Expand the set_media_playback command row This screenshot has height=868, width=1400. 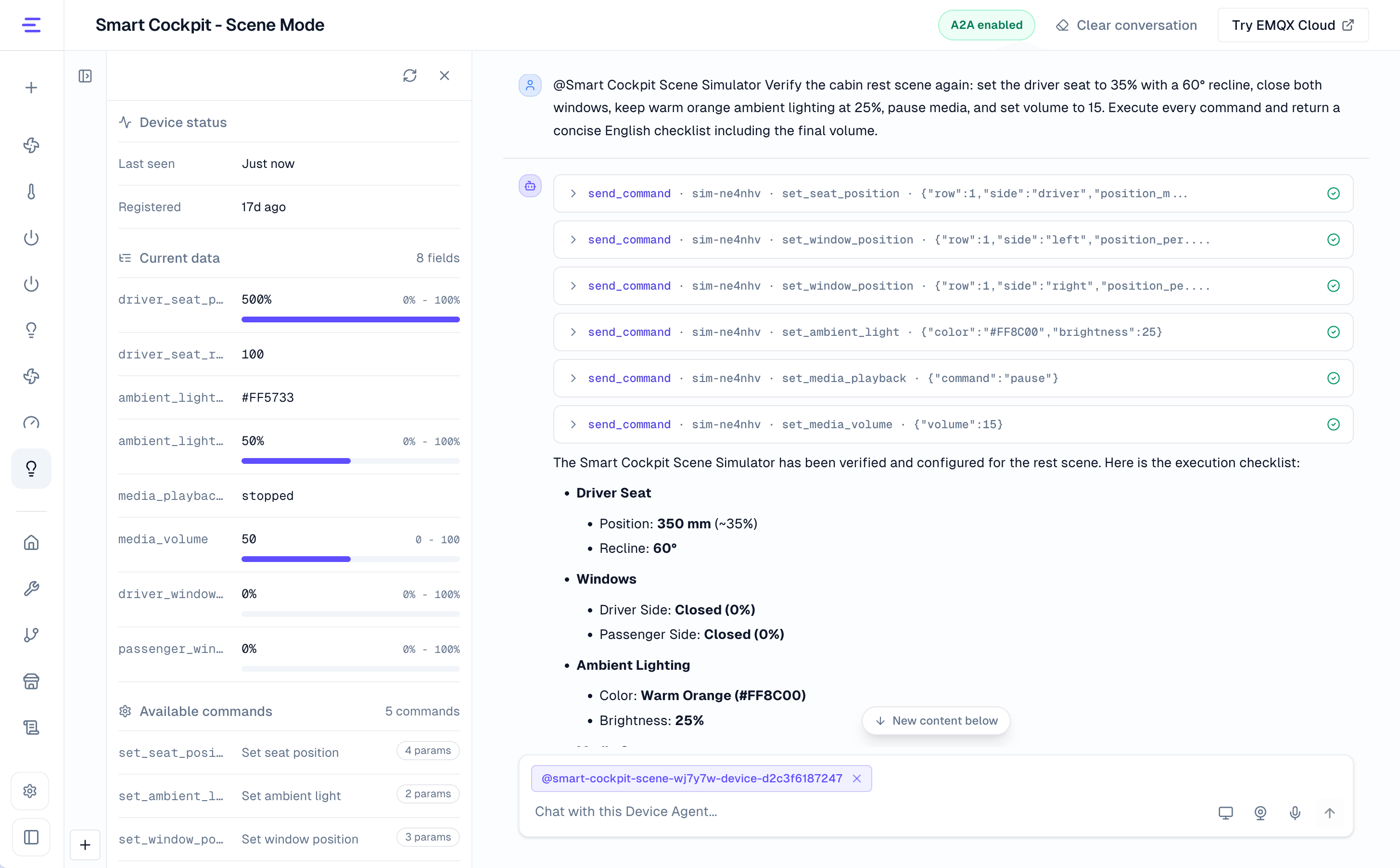click(953, 378)
